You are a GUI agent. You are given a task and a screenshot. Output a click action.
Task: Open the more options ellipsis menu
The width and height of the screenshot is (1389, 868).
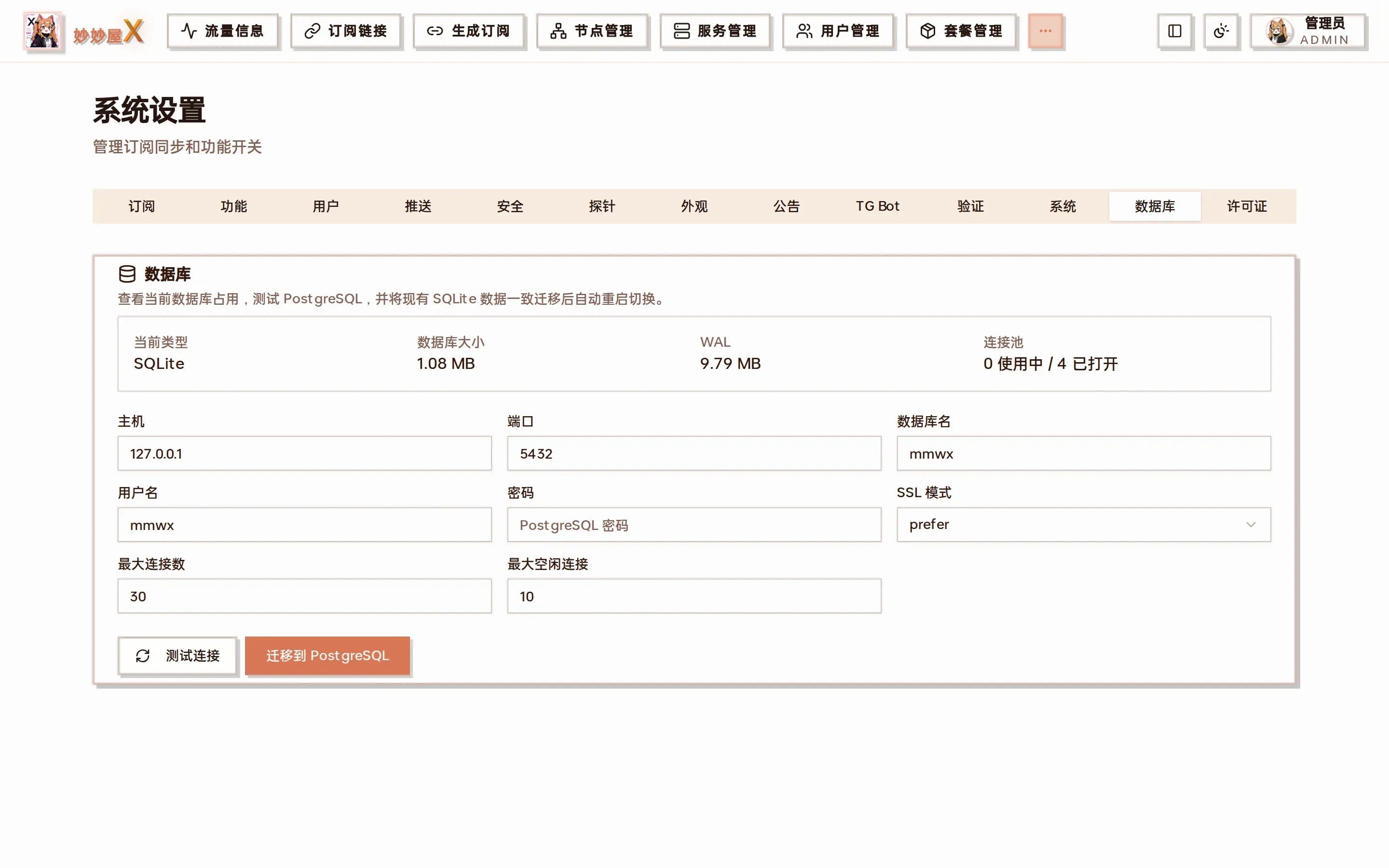(x=1045, y=31)
